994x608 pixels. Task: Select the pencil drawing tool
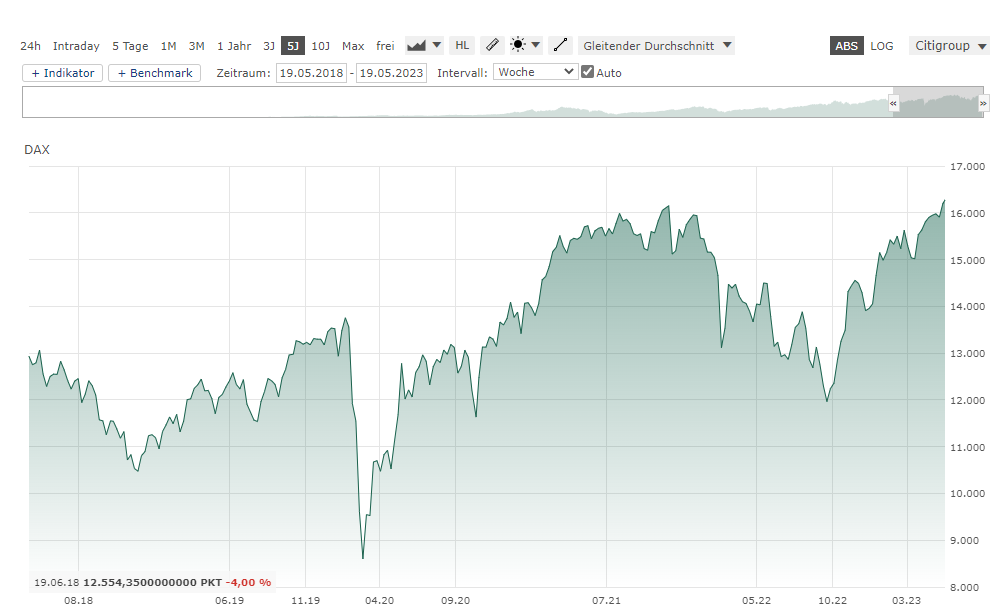click(x=492, y=46)
